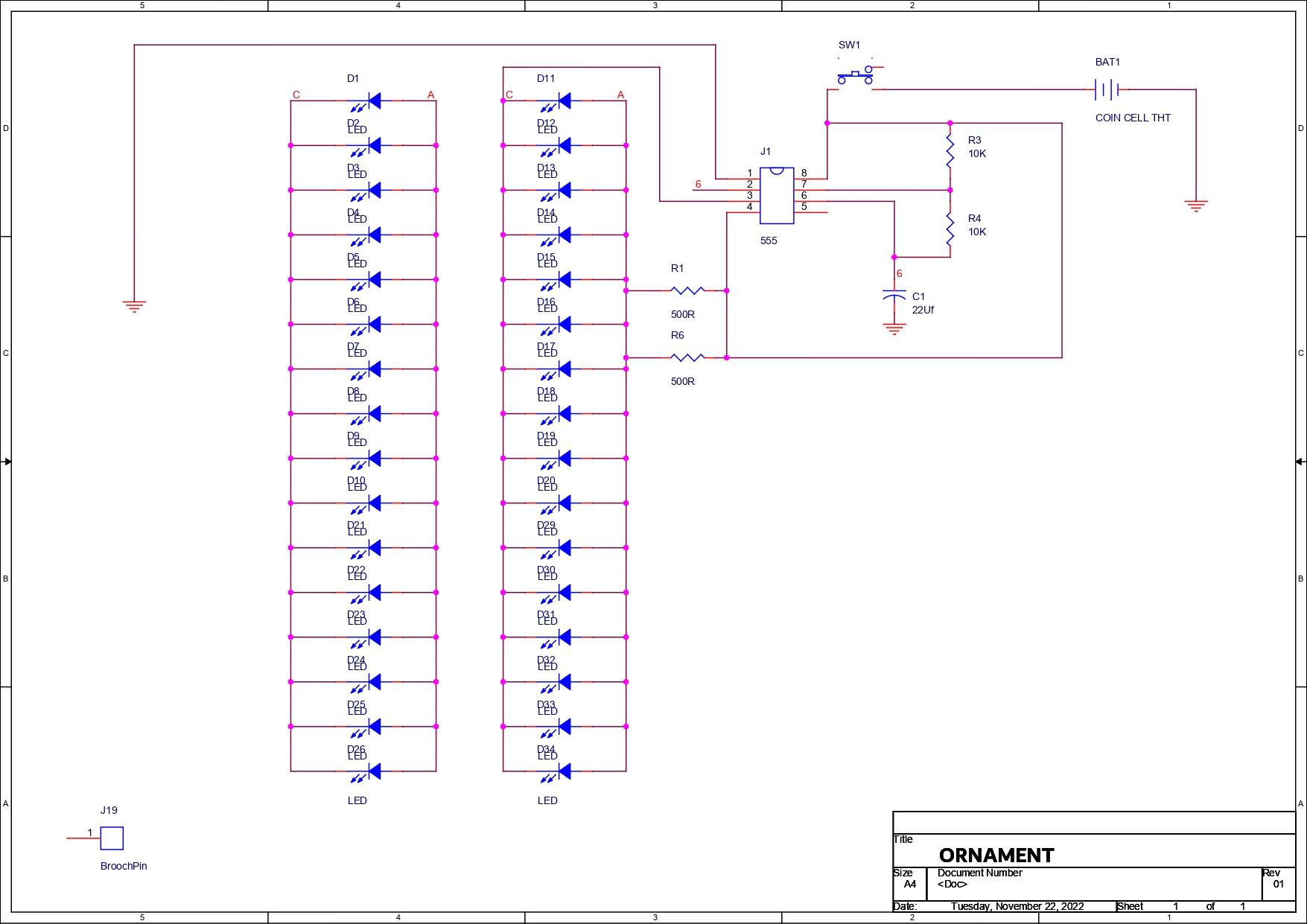Click pin 1 number beside J19 connector
This screenshot has width=1307, height=924.
pyautogui.click(x=90, y=832)
